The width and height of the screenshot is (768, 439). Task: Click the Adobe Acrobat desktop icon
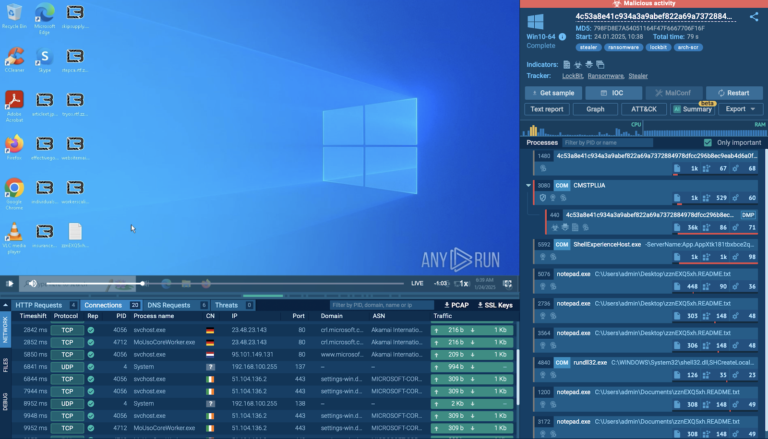[14, 102]
